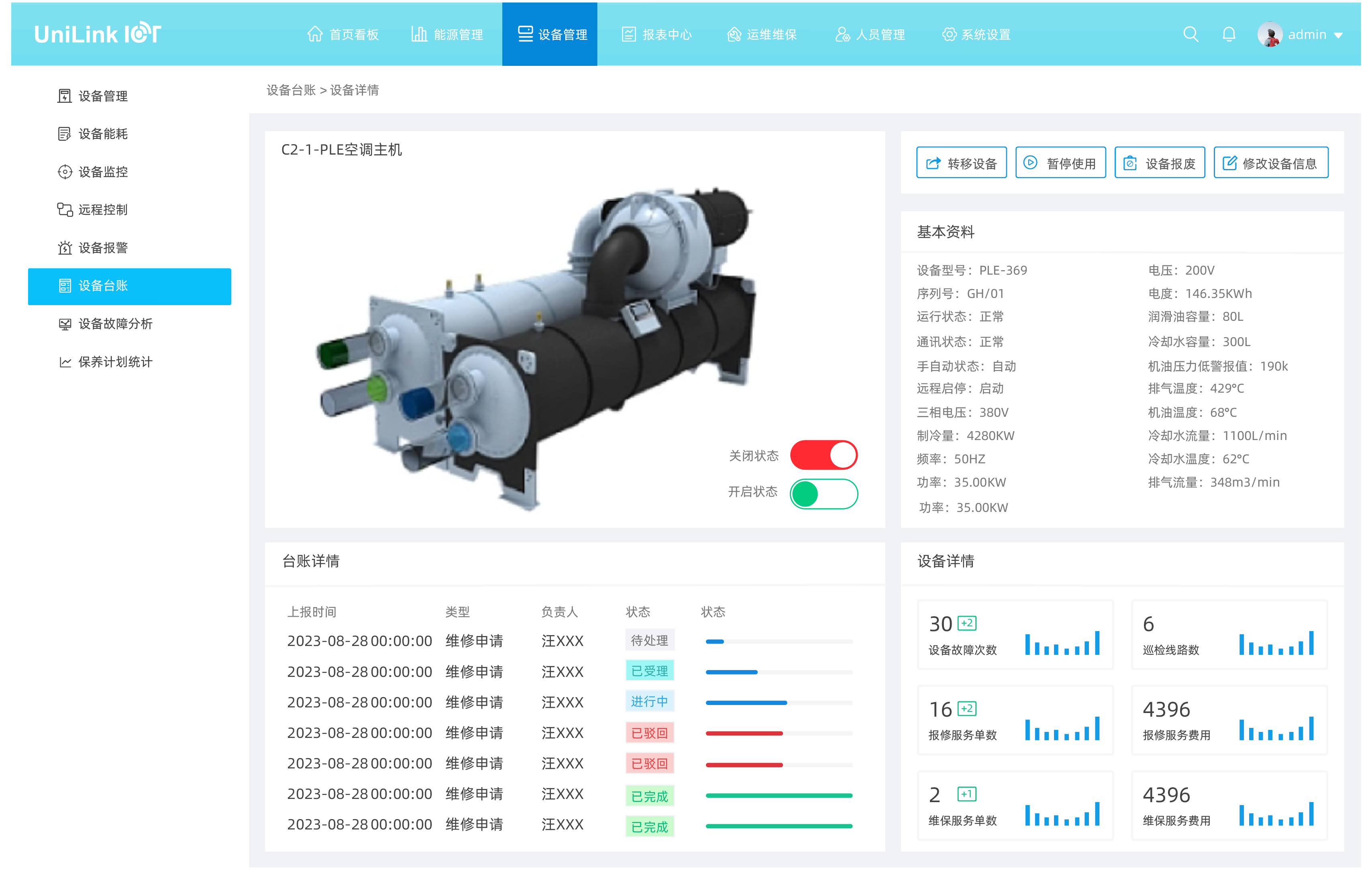Screen dimensions: 1372x870
Task: Click the 类型 column header
Action: pyautogui.click(x=457, y=612)
